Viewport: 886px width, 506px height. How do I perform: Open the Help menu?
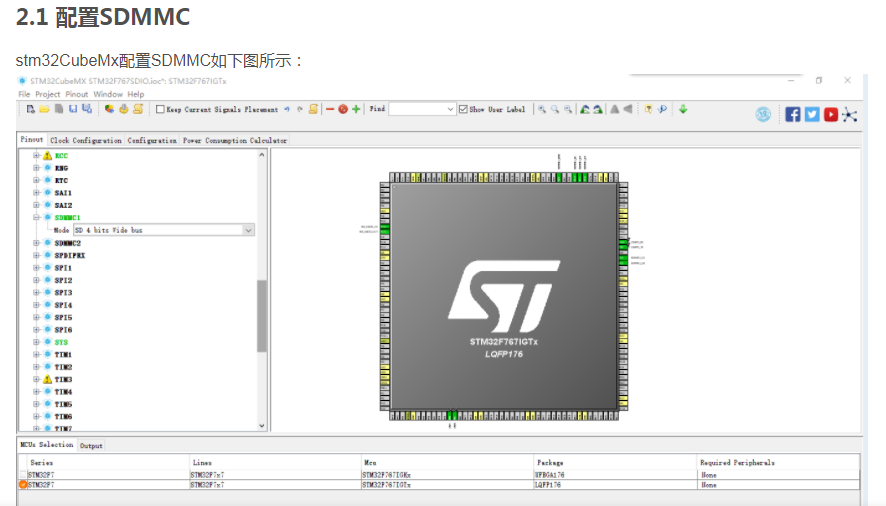[x=136, y=94]
